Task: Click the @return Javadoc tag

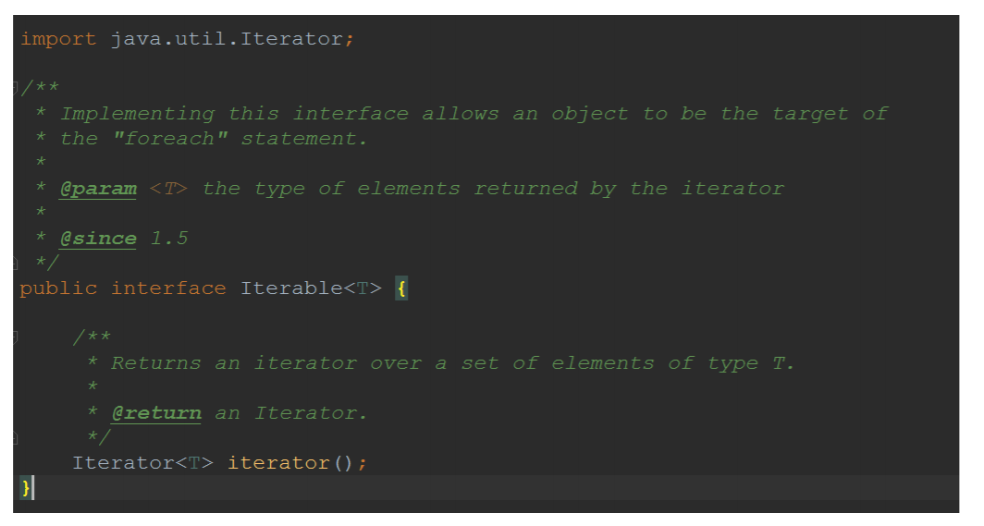Action: coord(156,413)
